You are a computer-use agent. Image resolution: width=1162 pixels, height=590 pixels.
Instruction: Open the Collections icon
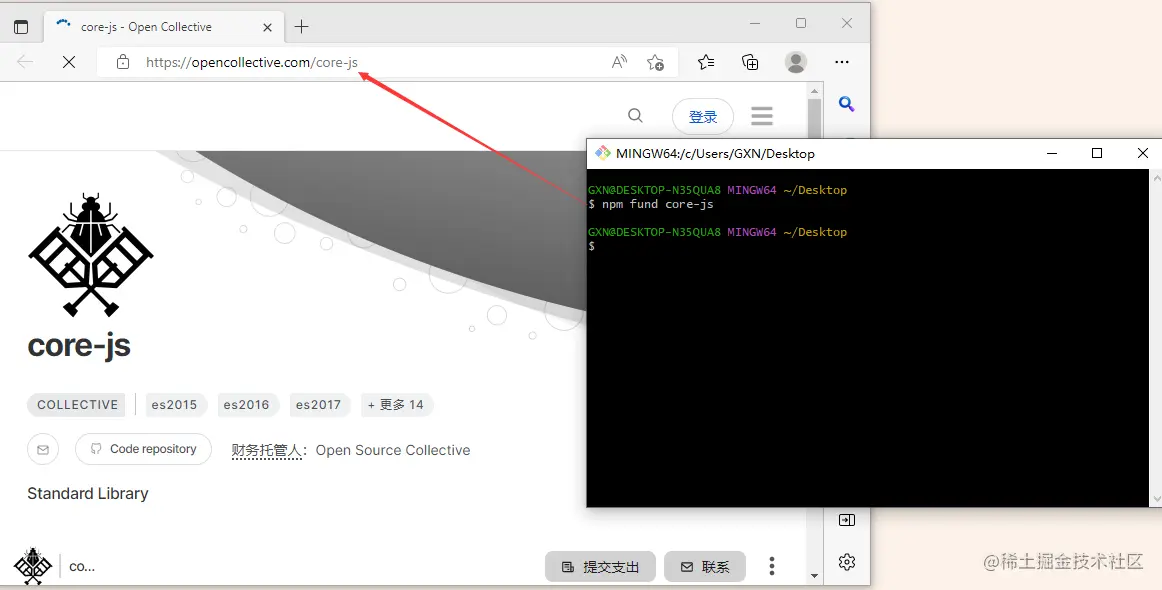click(750, 62)
